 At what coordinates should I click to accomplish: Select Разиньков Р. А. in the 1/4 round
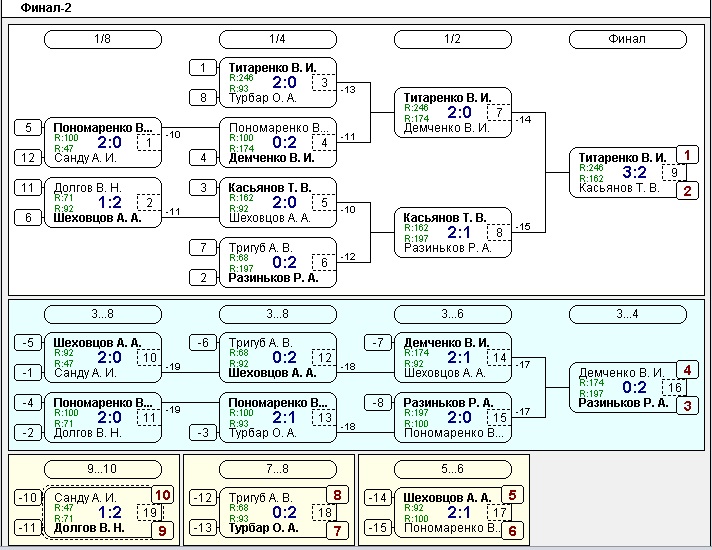click(273, 278)
